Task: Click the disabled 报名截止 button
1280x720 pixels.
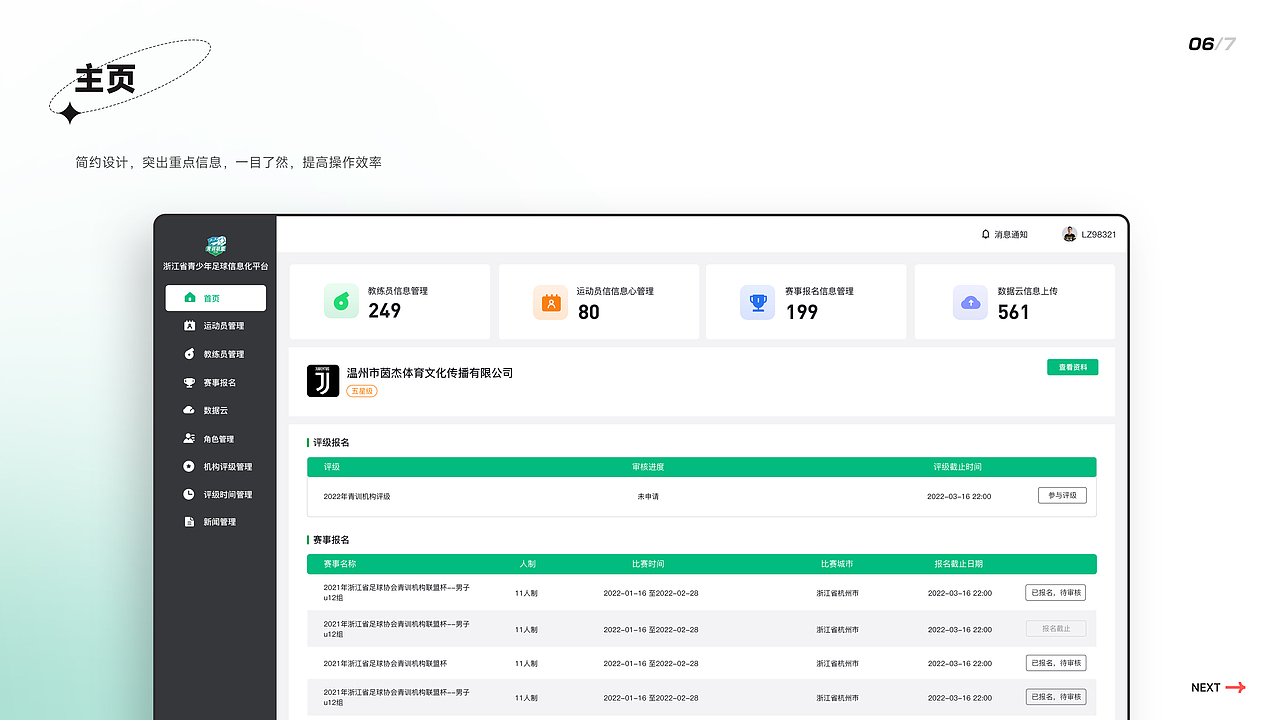Action: (1055, 628)
